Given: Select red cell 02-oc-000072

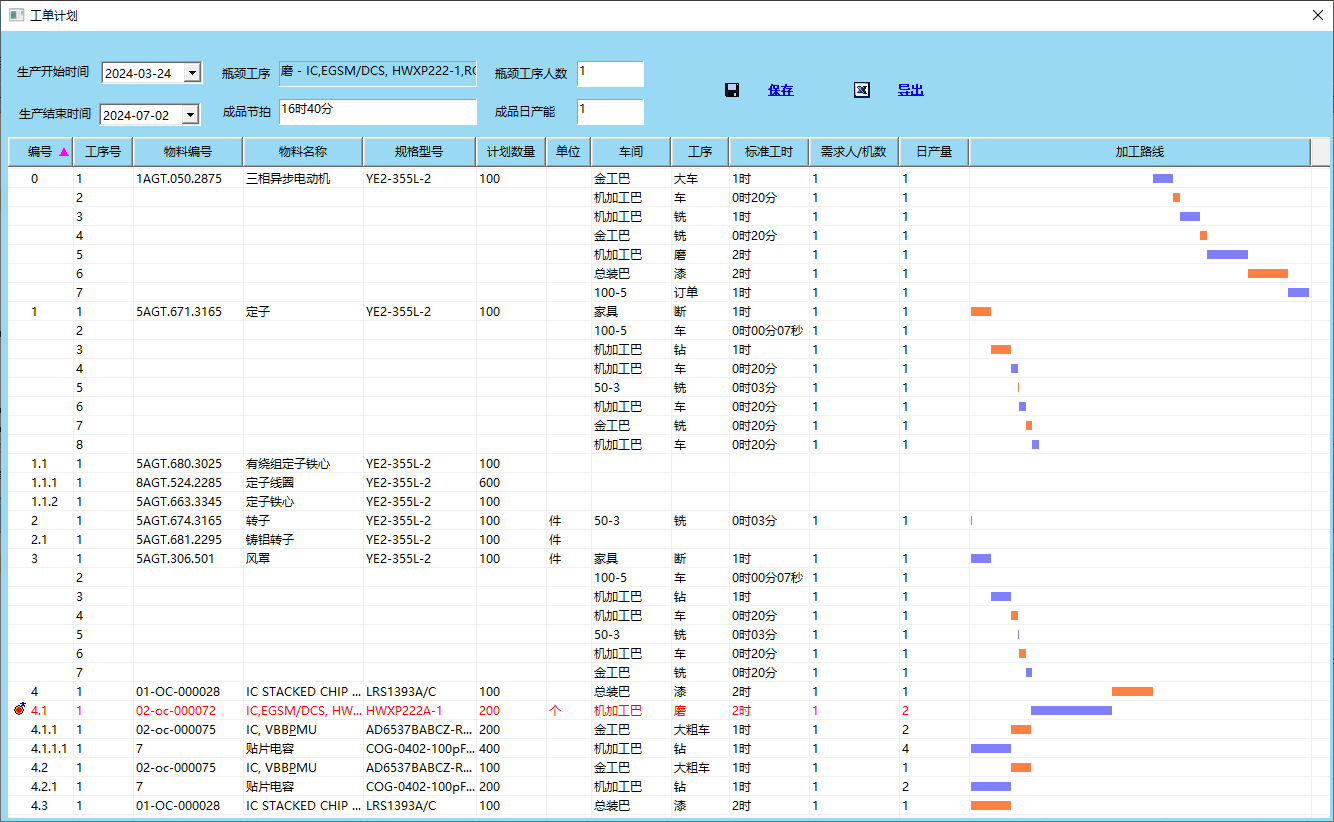Looking at the screenshot, I should pyautogui.click(x=188, y=711).
